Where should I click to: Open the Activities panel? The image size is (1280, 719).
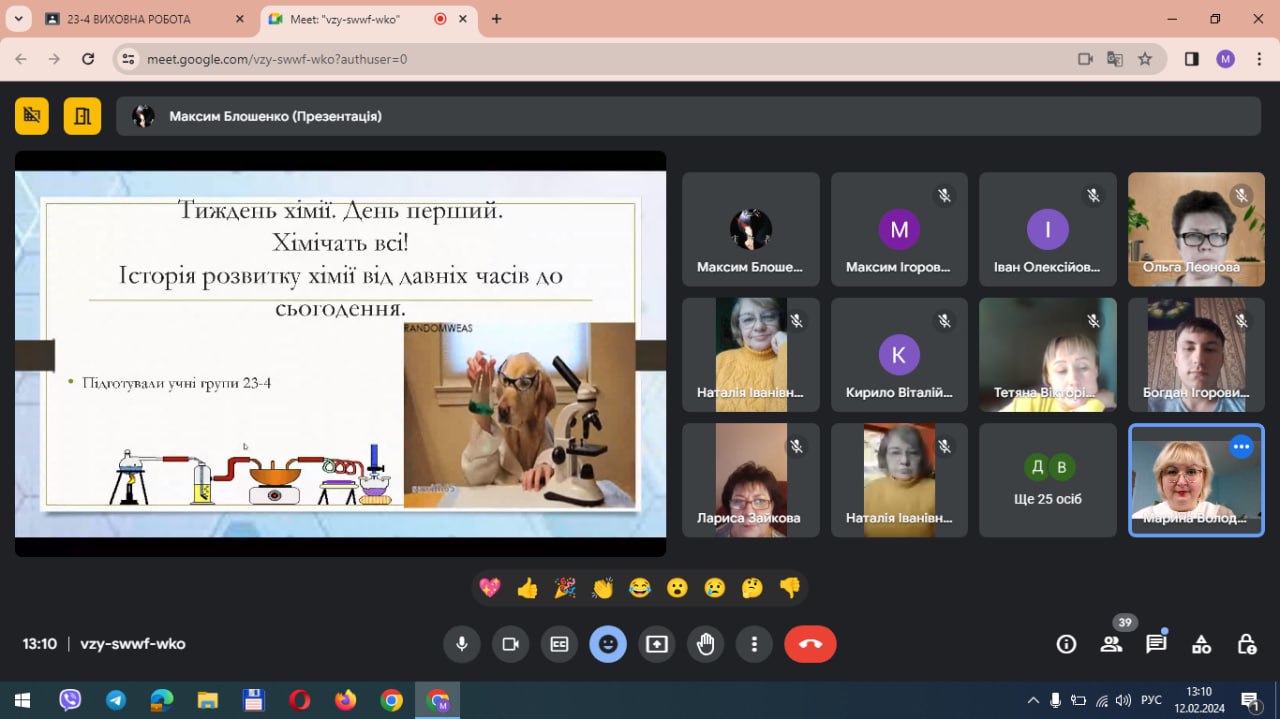point(1201,644)
